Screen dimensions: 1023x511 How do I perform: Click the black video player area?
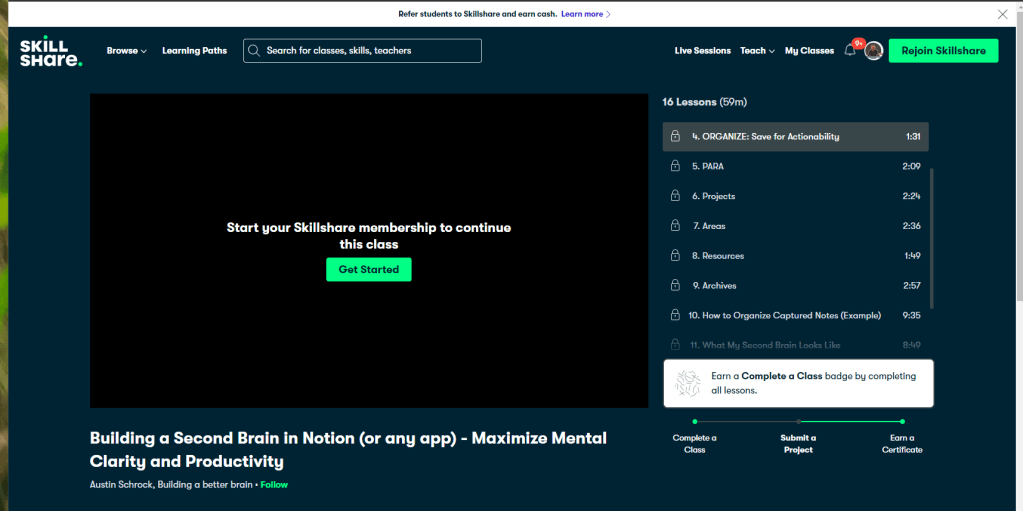[369, 251]
